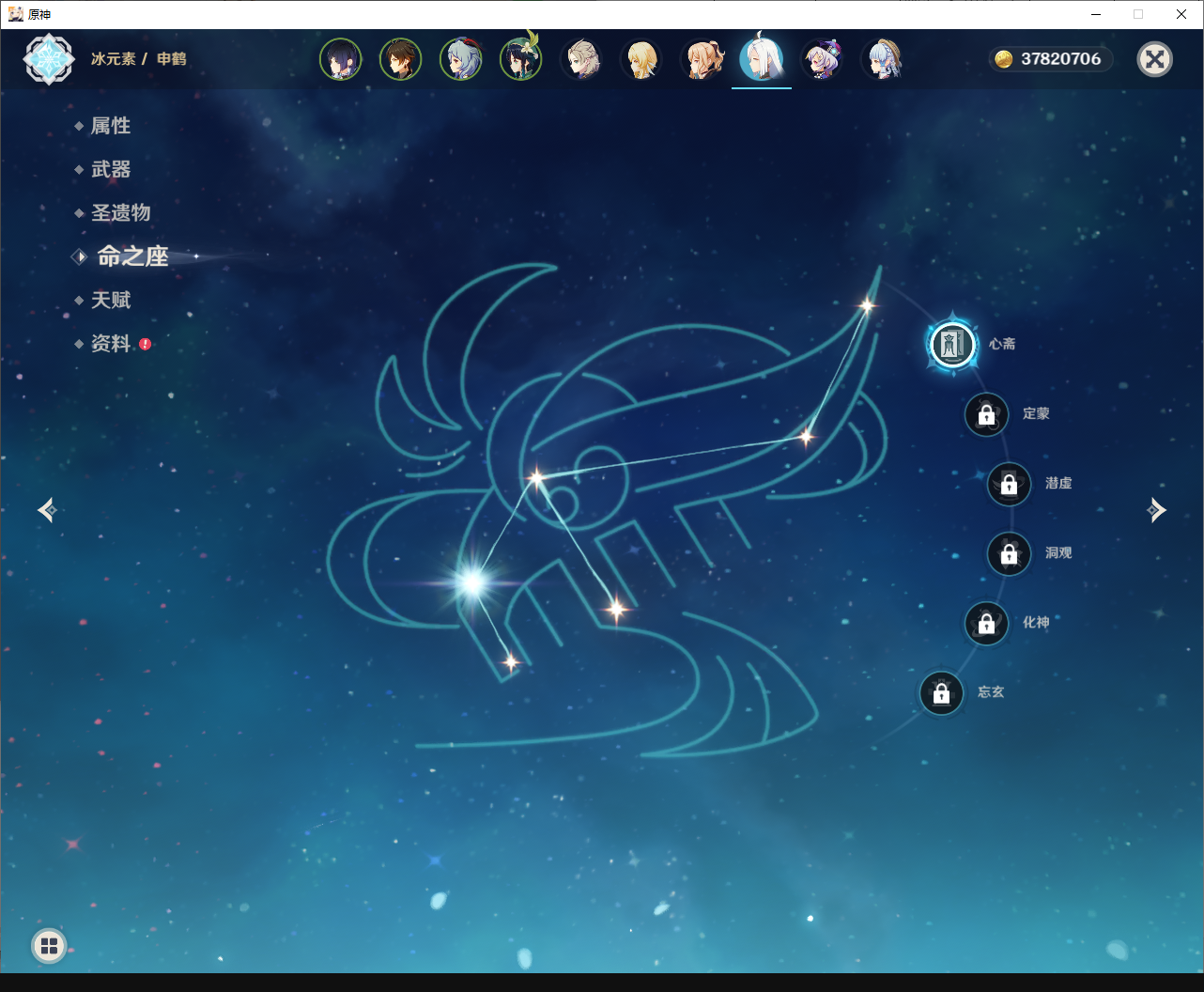The image size is (1204, 992).
Task: Click the locked 潜虚 constellation node
Action: point(1009,484)
